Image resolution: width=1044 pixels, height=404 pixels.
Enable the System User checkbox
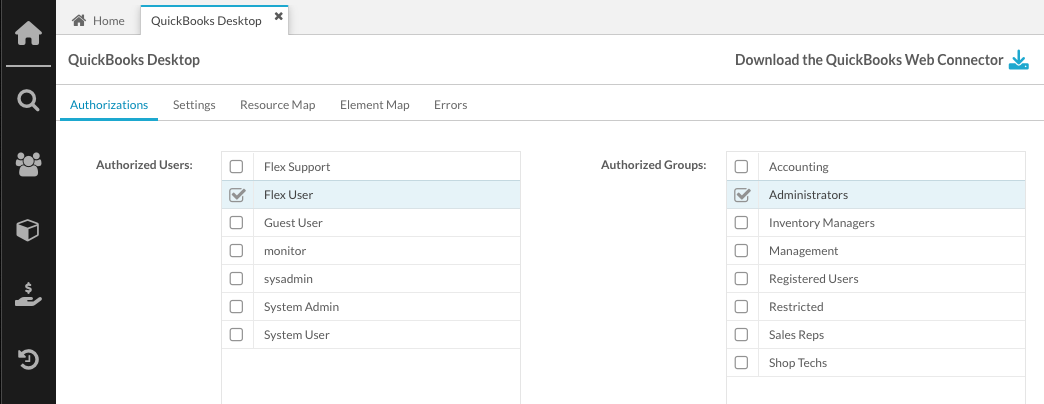coord(236,334)
